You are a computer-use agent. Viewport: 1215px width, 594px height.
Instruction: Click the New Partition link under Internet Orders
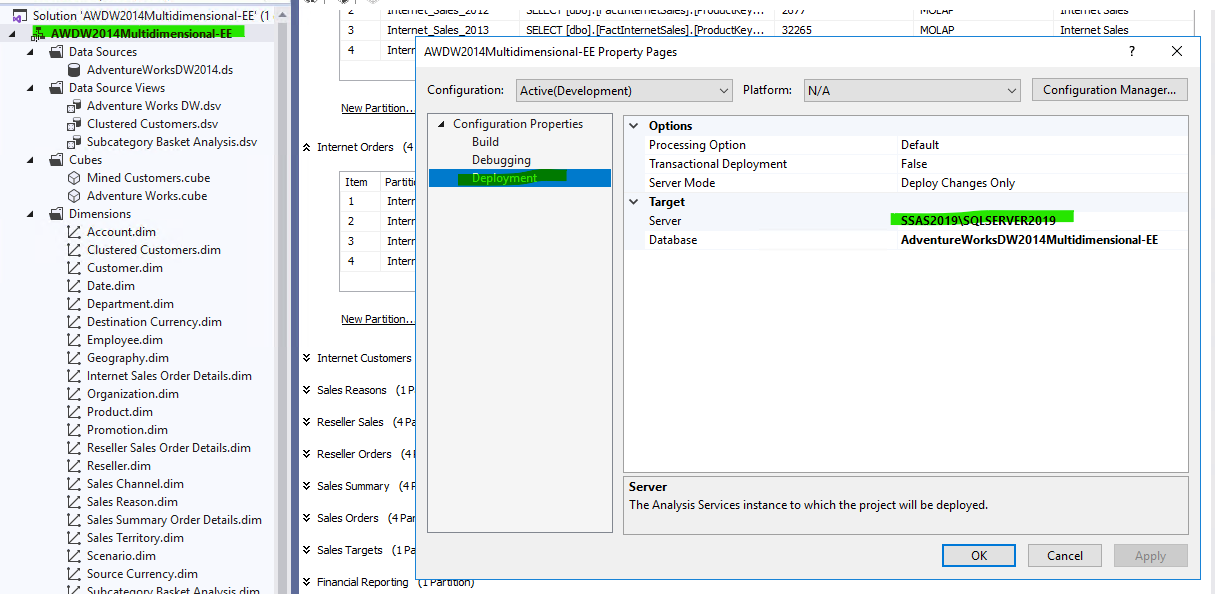377,319
